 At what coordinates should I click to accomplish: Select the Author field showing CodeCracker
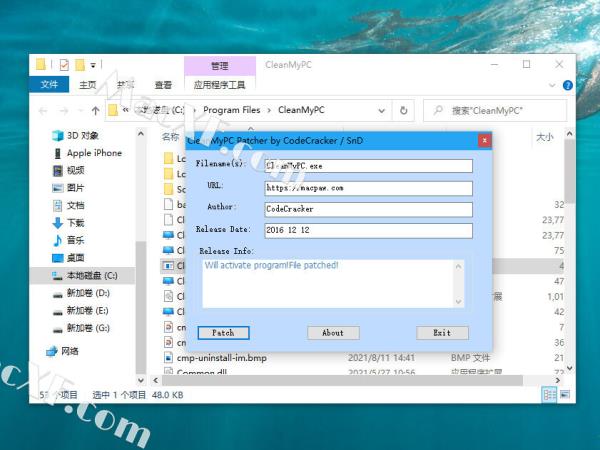pyautogui.click(x=368, y=209)
